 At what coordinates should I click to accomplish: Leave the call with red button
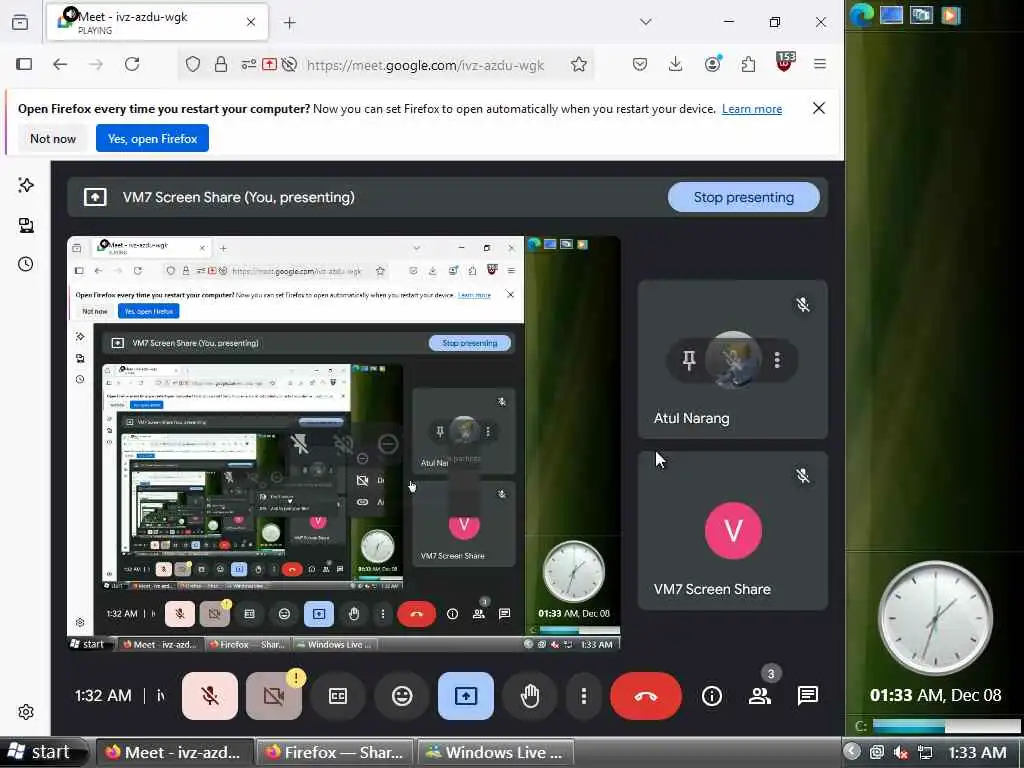coord(646,696)
